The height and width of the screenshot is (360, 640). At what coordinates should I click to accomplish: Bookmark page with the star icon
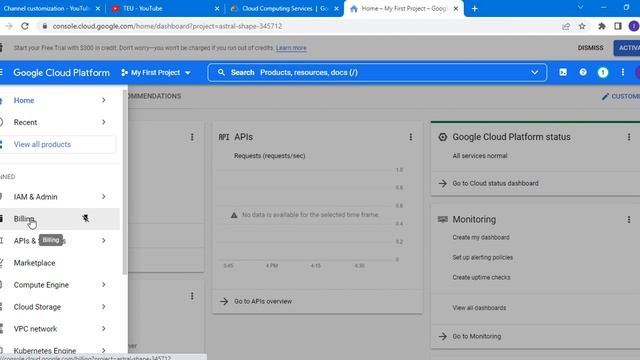click(x=582, y=26)
